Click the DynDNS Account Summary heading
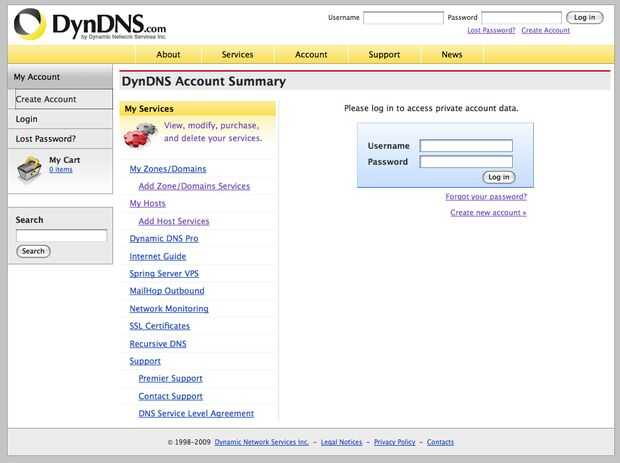The image size is (620, 463). [204, 81]
